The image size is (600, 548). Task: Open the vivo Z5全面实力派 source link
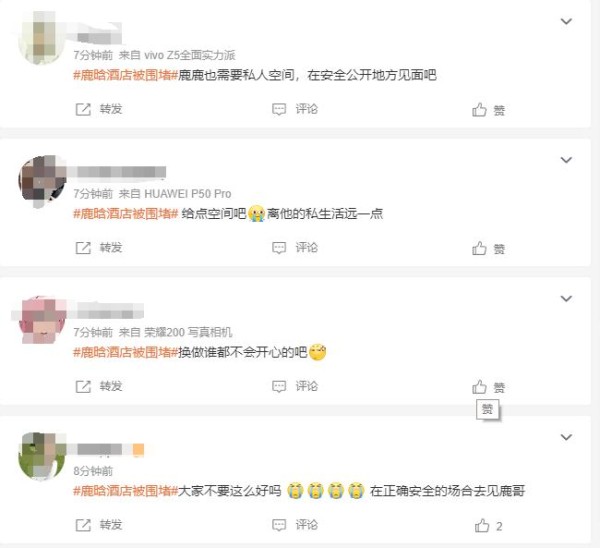189,55
